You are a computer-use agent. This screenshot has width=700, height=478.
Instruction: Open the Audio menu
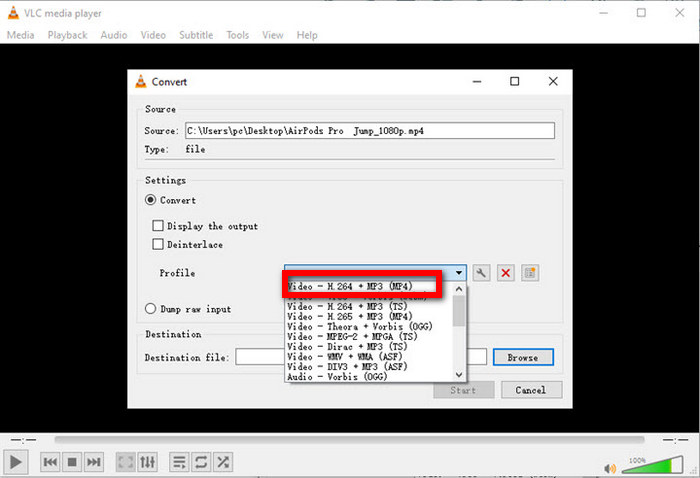(114, 35)
